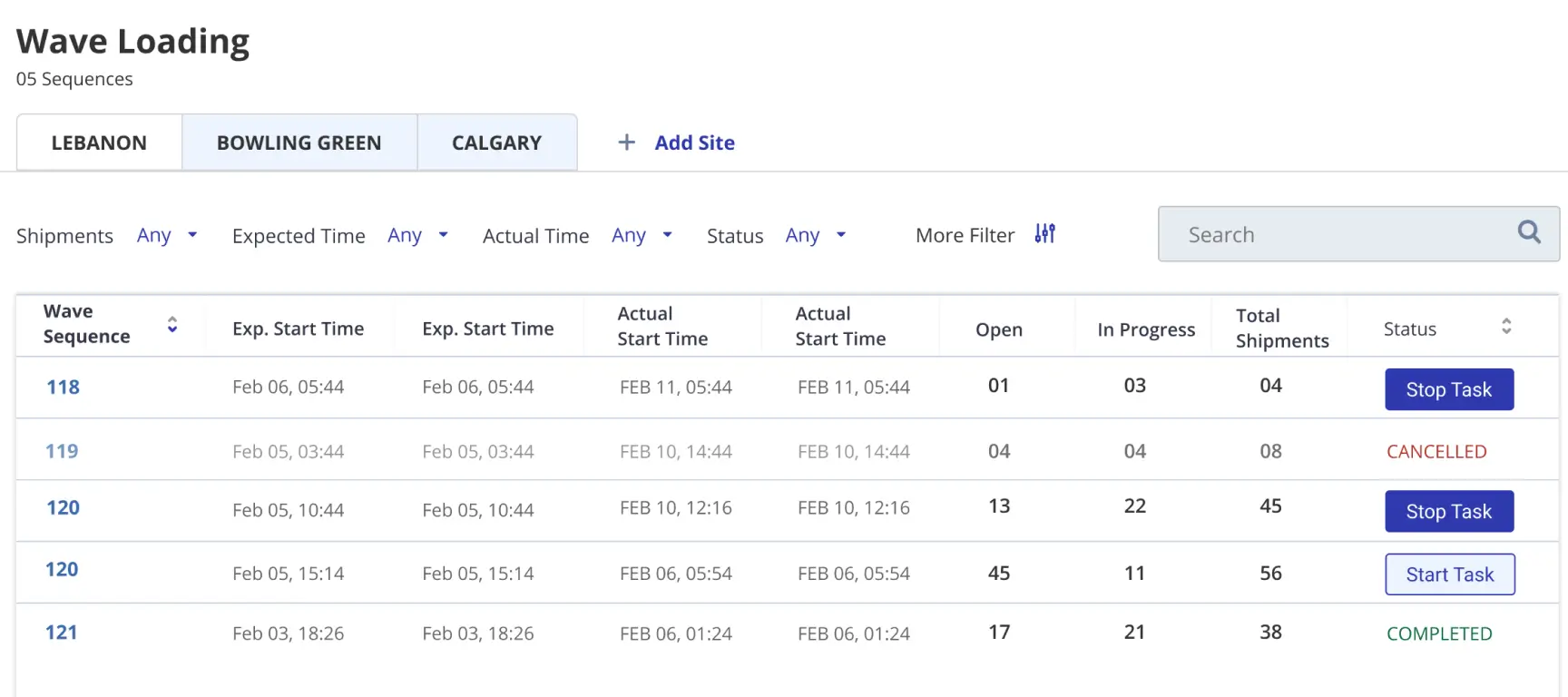Open wave 120 with Feb 05, 15:14 start
The width and height of the screenshot is (1568, 697).
(x=63, y=570)
